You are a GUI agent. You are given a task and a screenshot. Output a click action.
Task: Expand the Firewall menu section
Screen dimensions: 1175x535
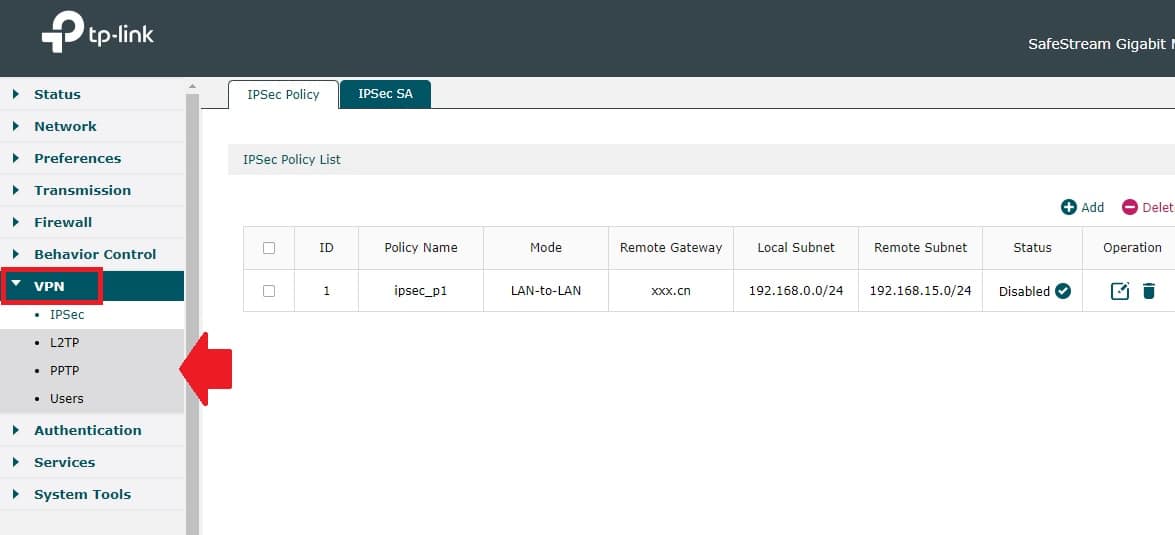62,222
